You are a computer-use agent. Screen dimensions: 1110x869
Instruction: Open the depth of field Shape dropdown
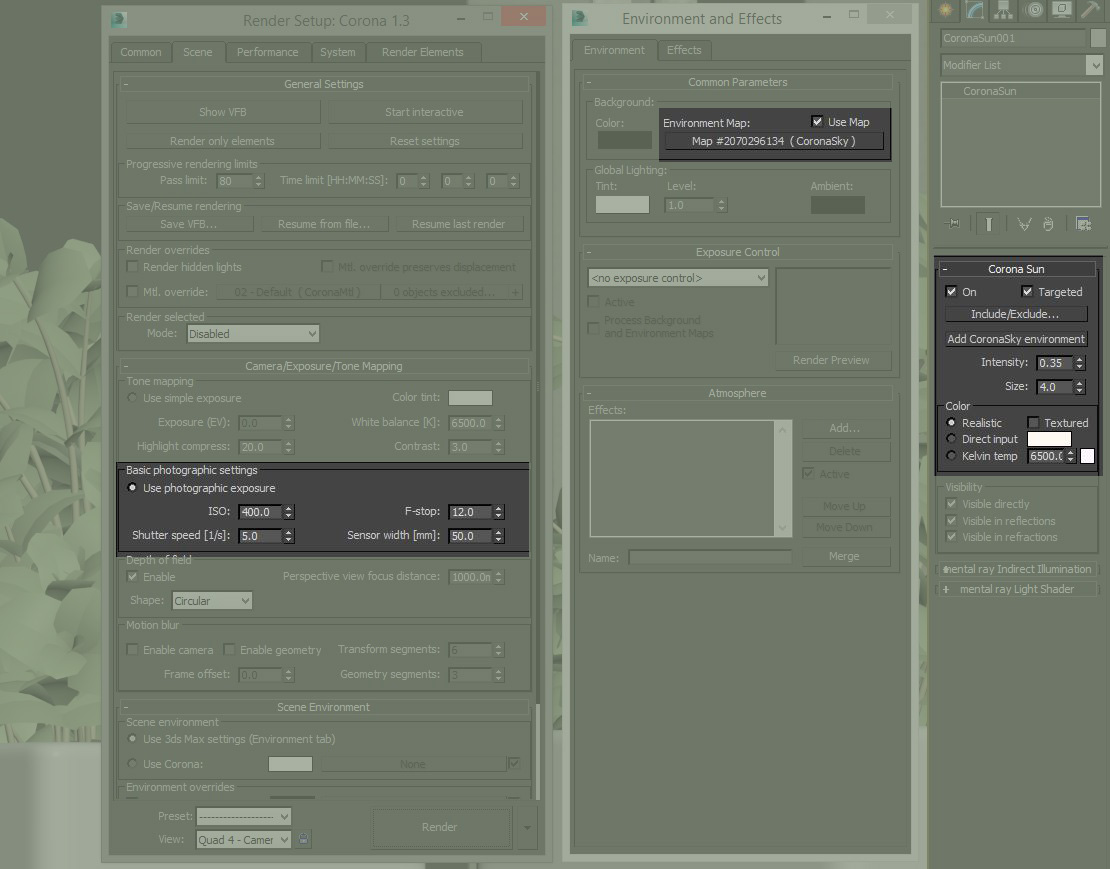point(212,601)
